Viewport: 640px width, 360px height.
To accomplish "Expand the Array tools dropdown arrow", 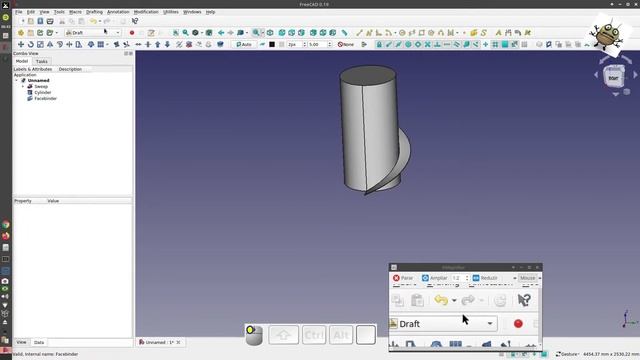I will (x=107, y=44).
